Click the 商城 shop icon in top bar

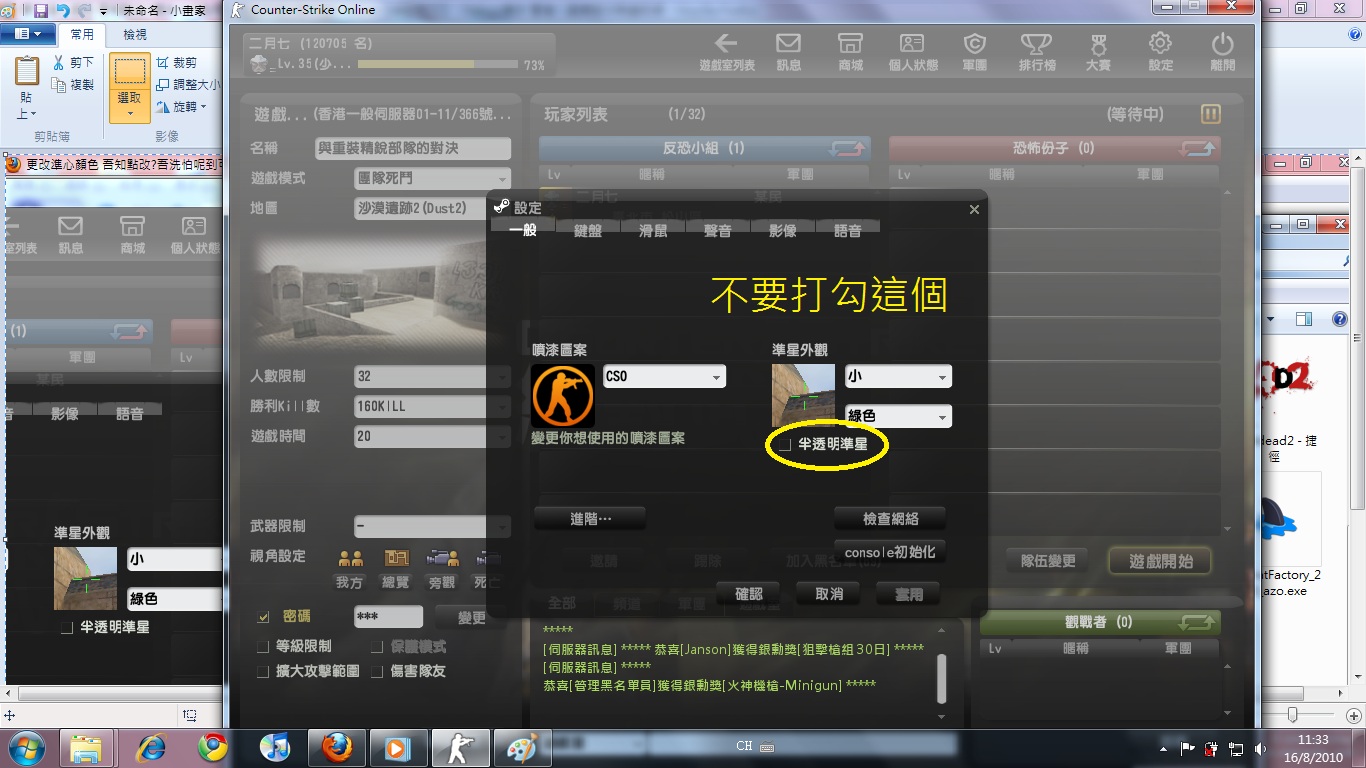[850, 45]
